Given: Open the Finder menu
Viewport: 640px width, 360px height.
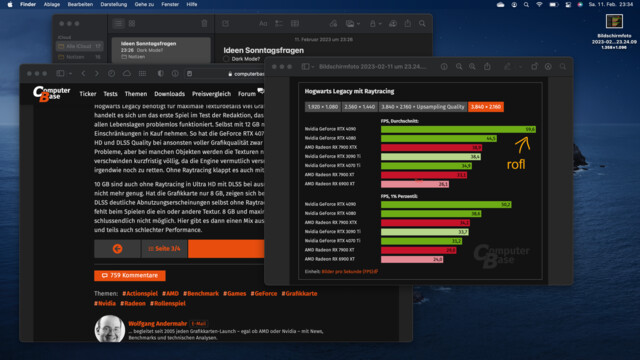Looking at the screenshot, I should tap(28, 4).
